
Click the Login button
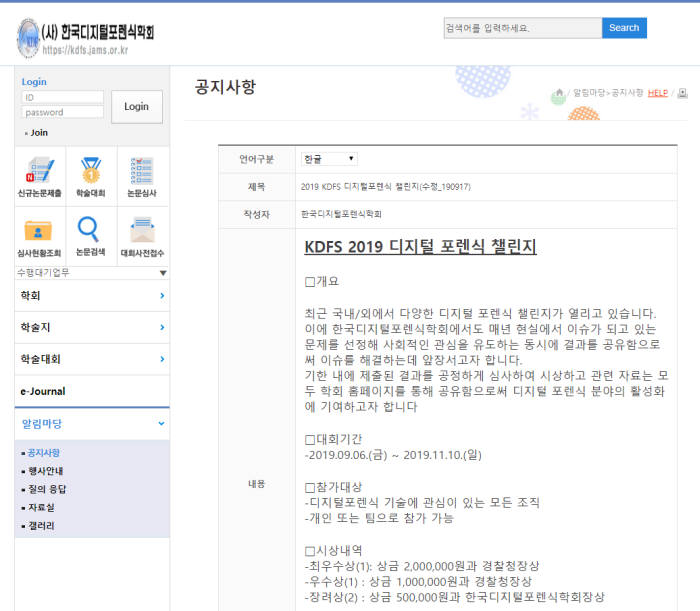coord(137,107)
